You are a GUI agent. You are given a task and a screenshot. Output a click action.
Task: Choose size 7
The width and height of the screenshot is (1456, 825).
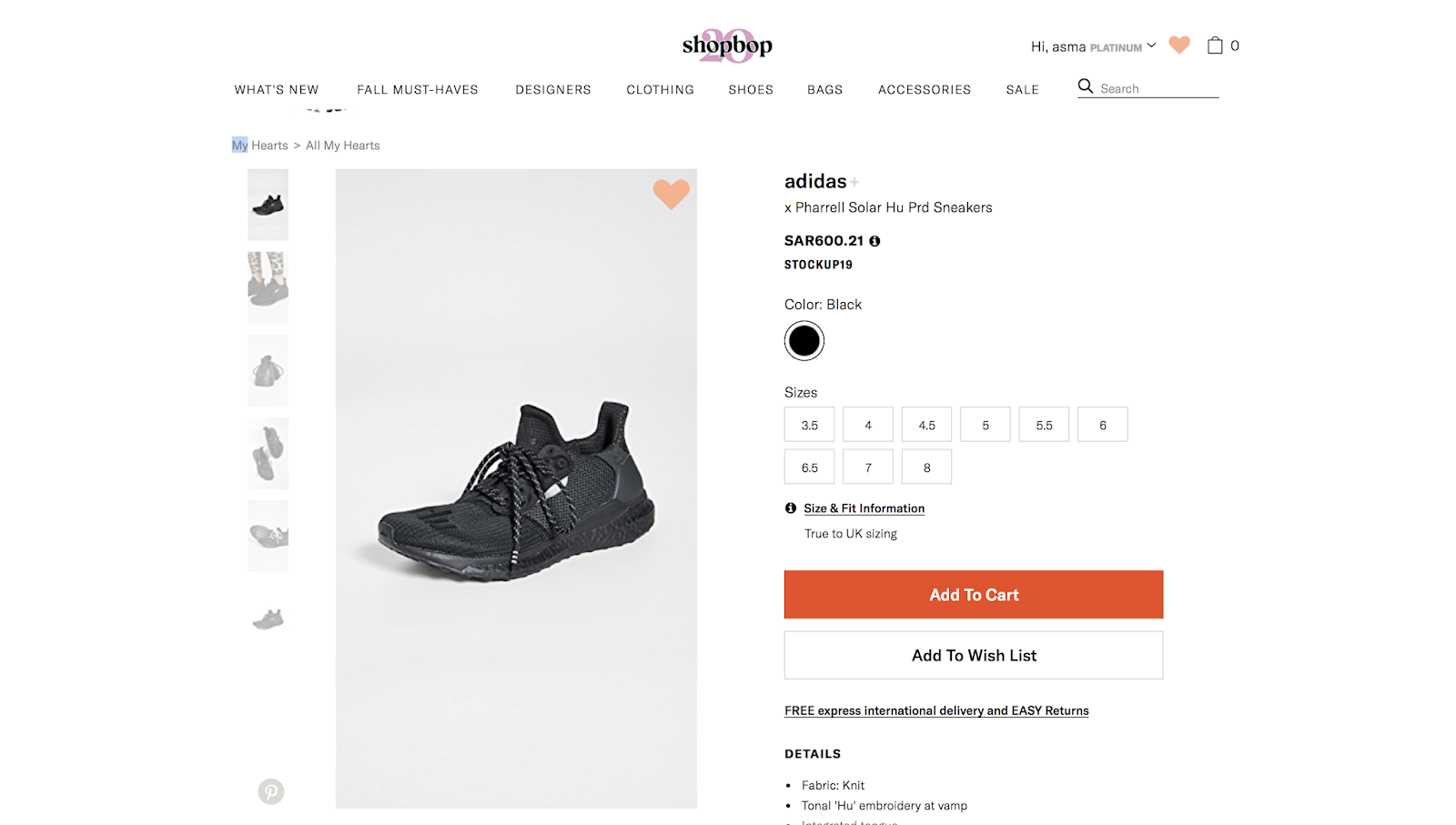[x=868, y=468]
